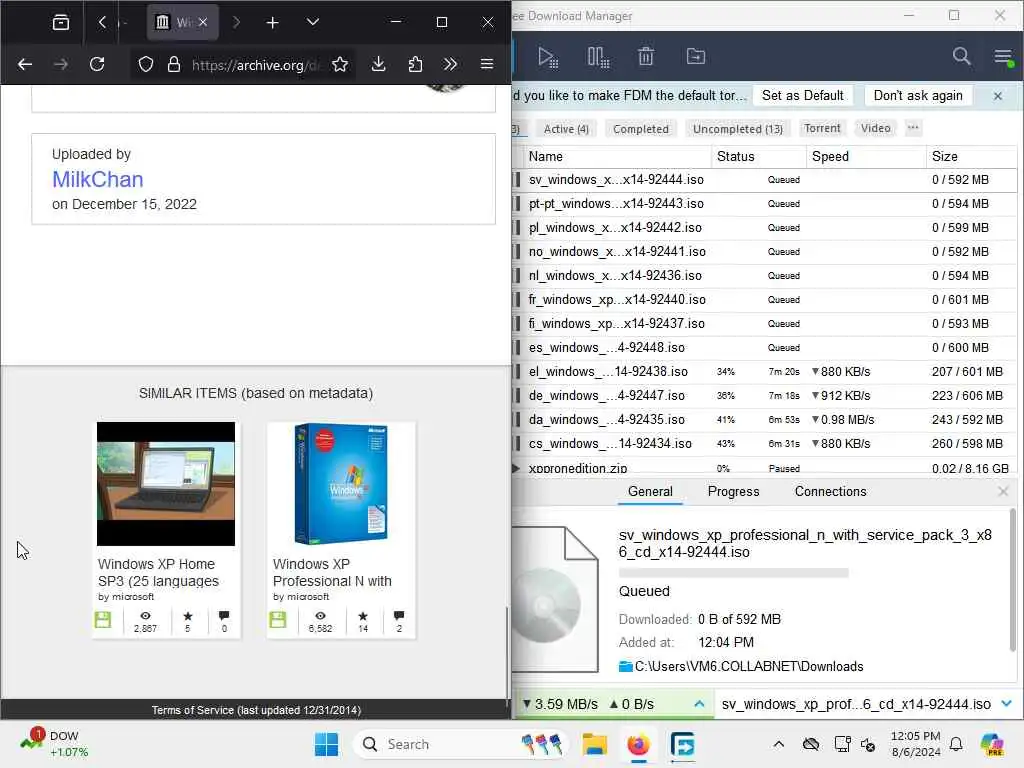Bookmark this page with the star icon
Screen dimensions: 1024x768
coord(340,64)
